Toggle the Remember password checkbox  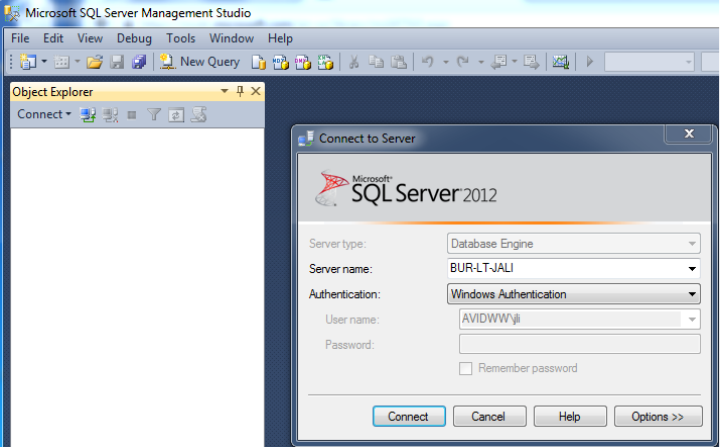(x=466, y=368)
